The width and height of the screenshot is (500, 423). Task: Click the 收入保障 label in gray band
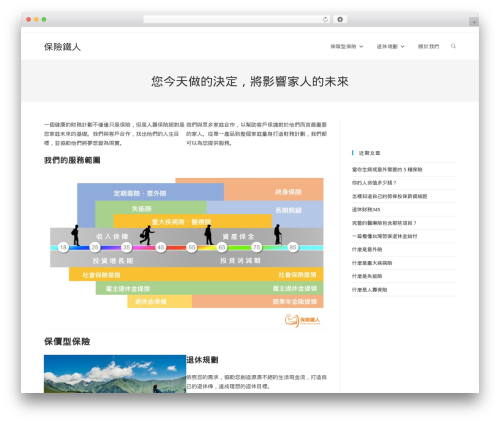[x=112, y=236]
